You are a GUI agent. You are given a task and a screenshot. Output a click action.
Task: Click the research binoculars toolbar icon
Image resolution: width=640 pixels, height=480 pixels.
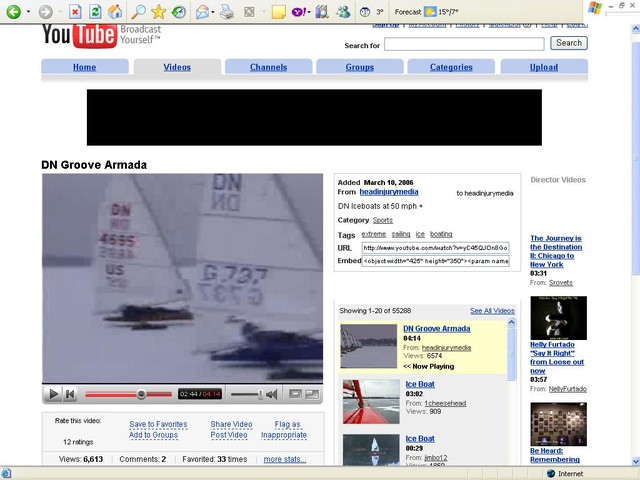(x=322, y=12)
